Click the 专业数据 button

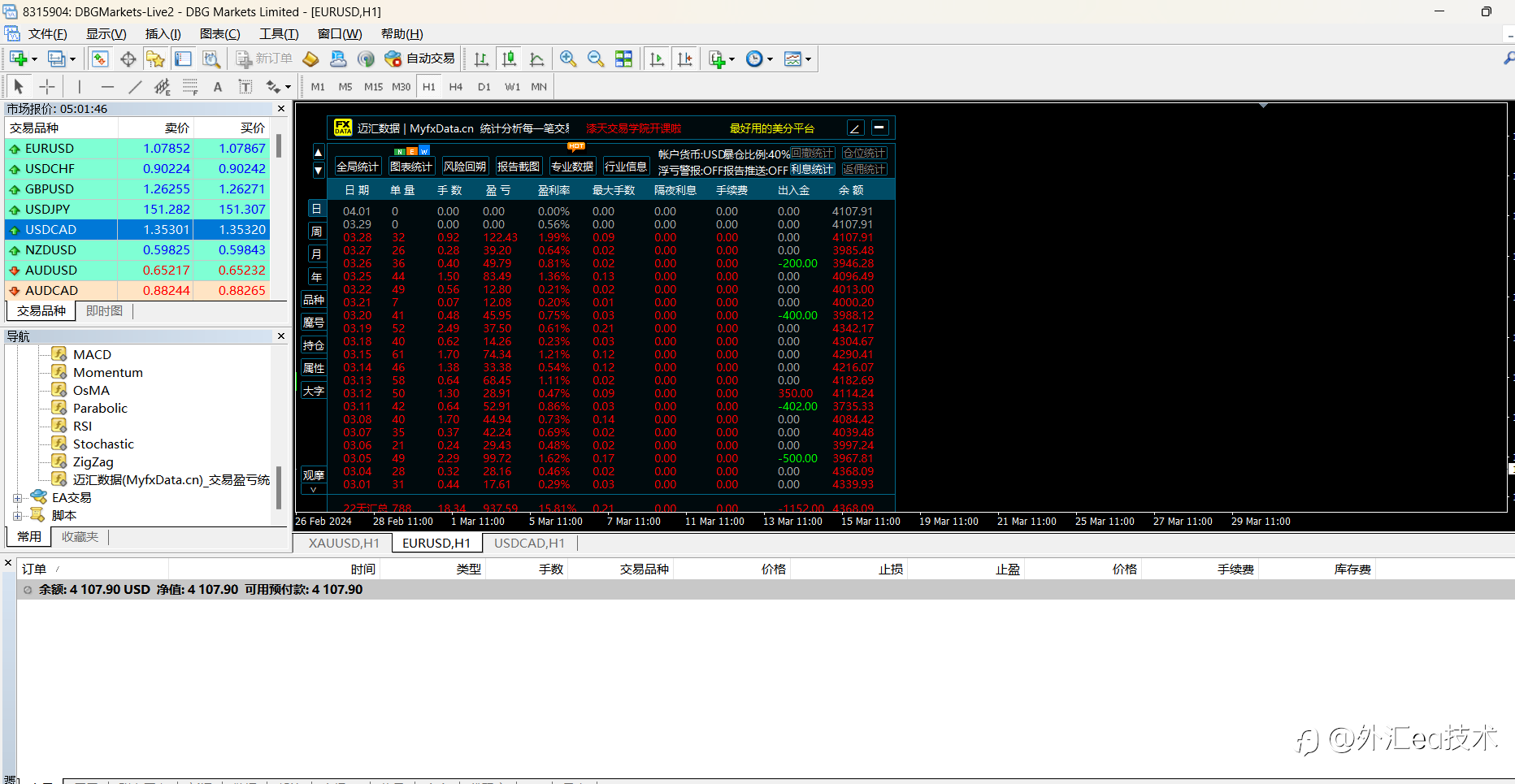pyautogui.click(x=572, y=167)
